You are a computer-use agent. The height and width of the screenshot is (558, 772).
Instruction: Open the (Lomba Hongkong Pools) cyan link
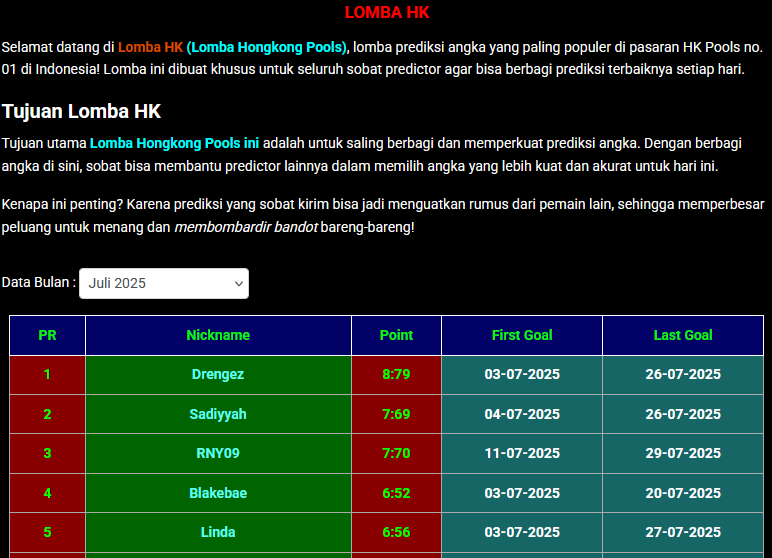[x=267, y=47]
